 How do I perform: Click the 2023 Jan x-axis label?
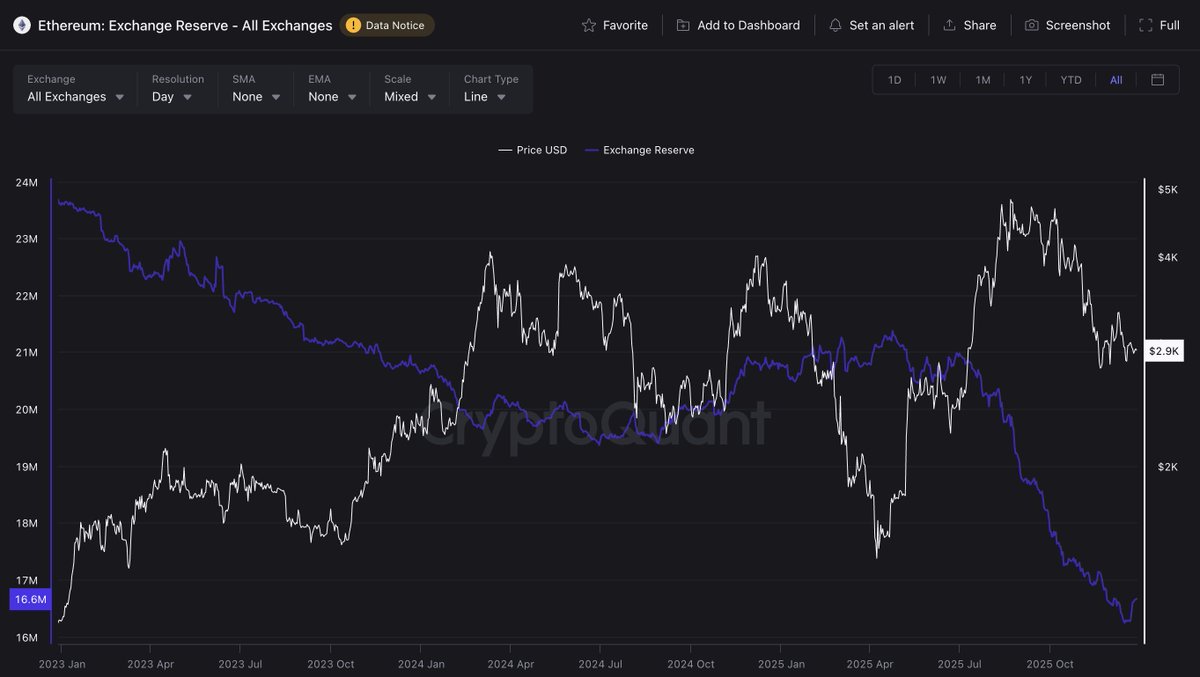[62, 664]
